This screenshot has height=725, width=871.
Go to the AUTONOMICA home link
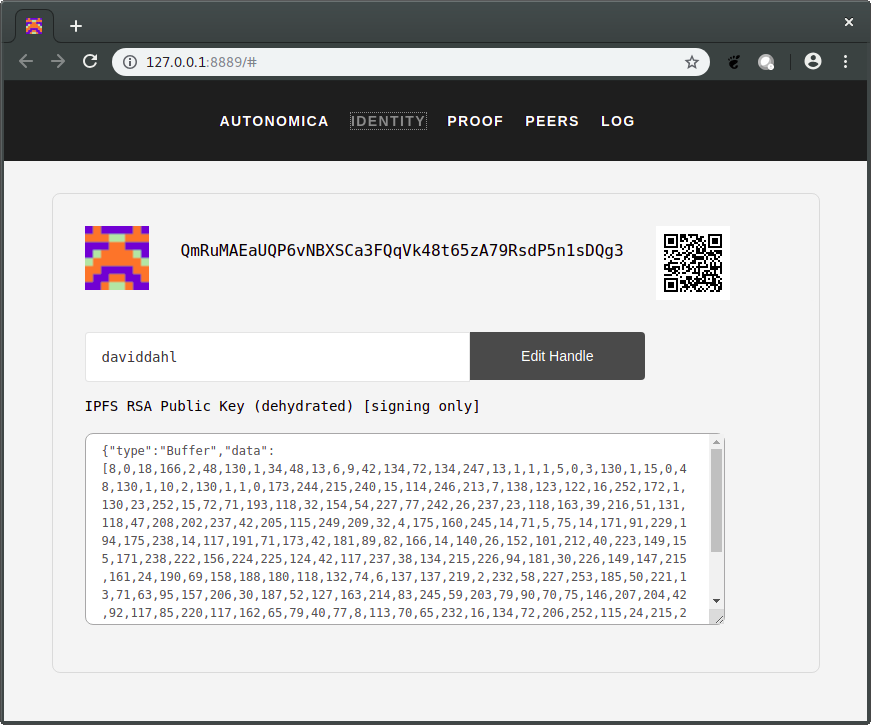(x=274, y=121)
